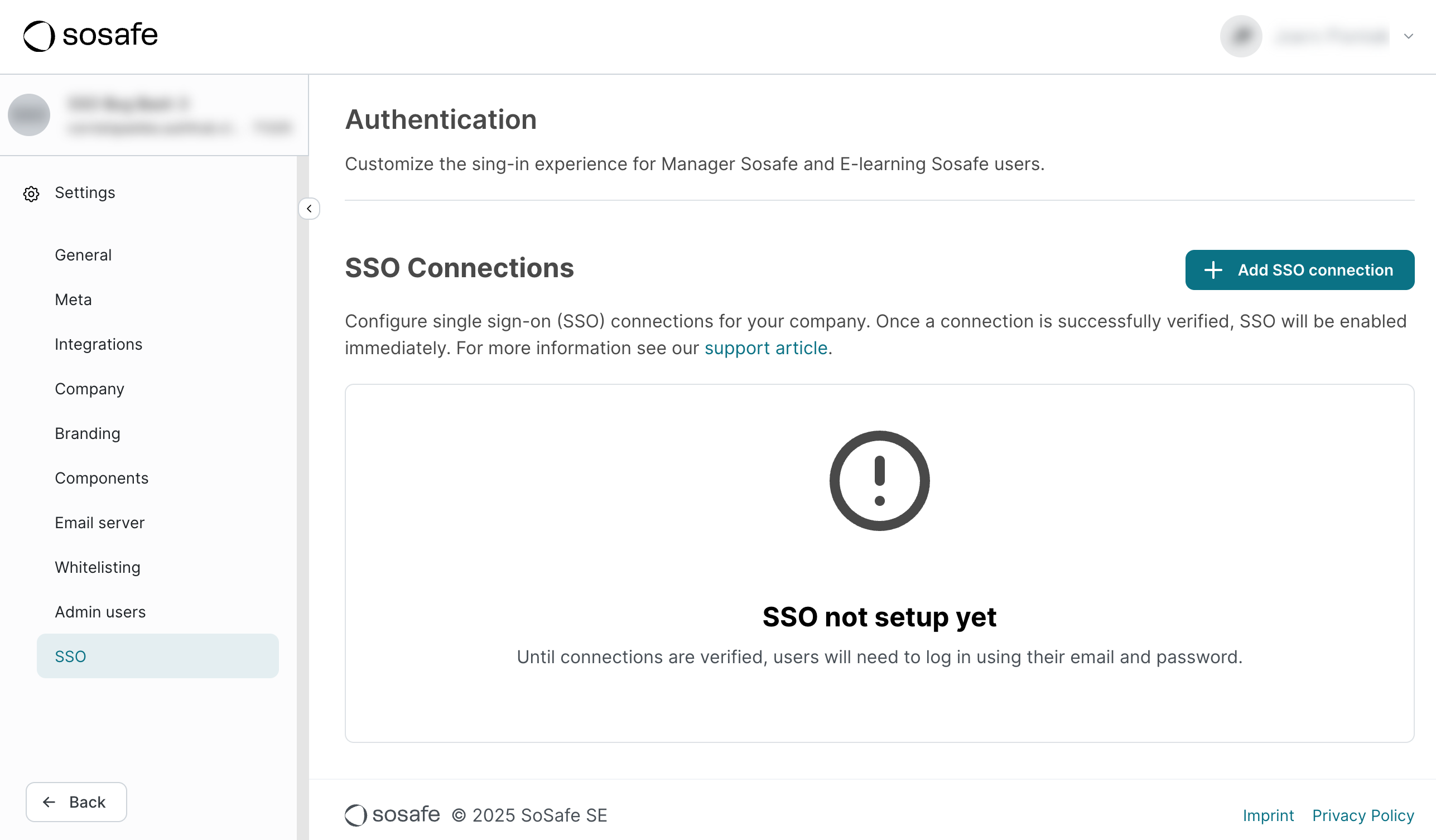Image resolution: width=1436 pixels, height=840 pixels.
Task: Click the Back button
Action: tap(76, 802)
